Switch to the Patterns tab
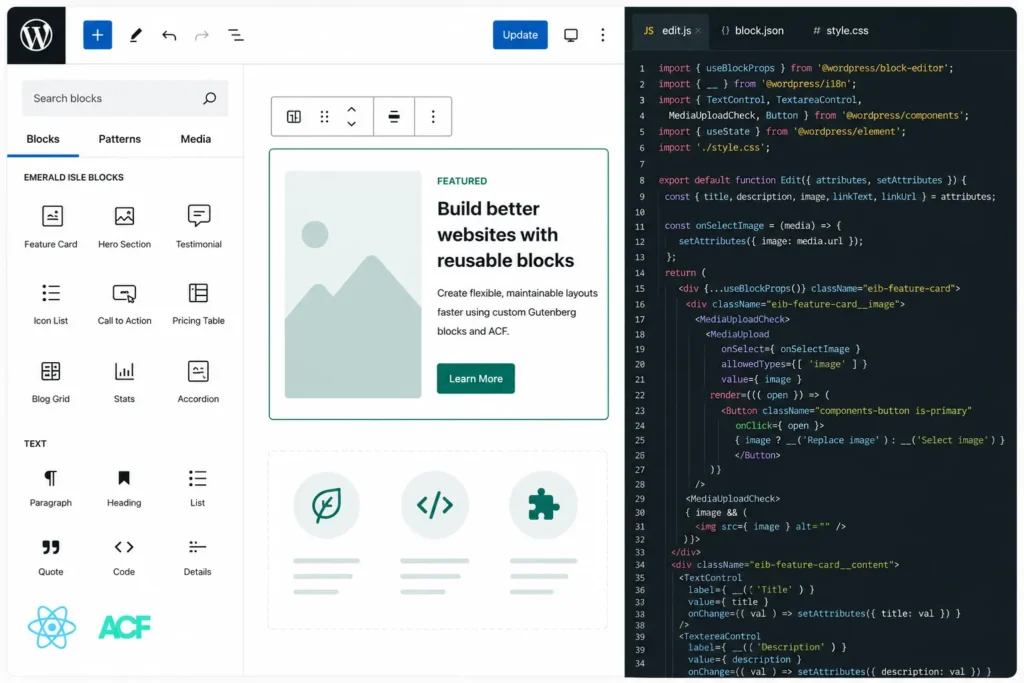This screenshot has height=683, width=1024. click(120, 139)
